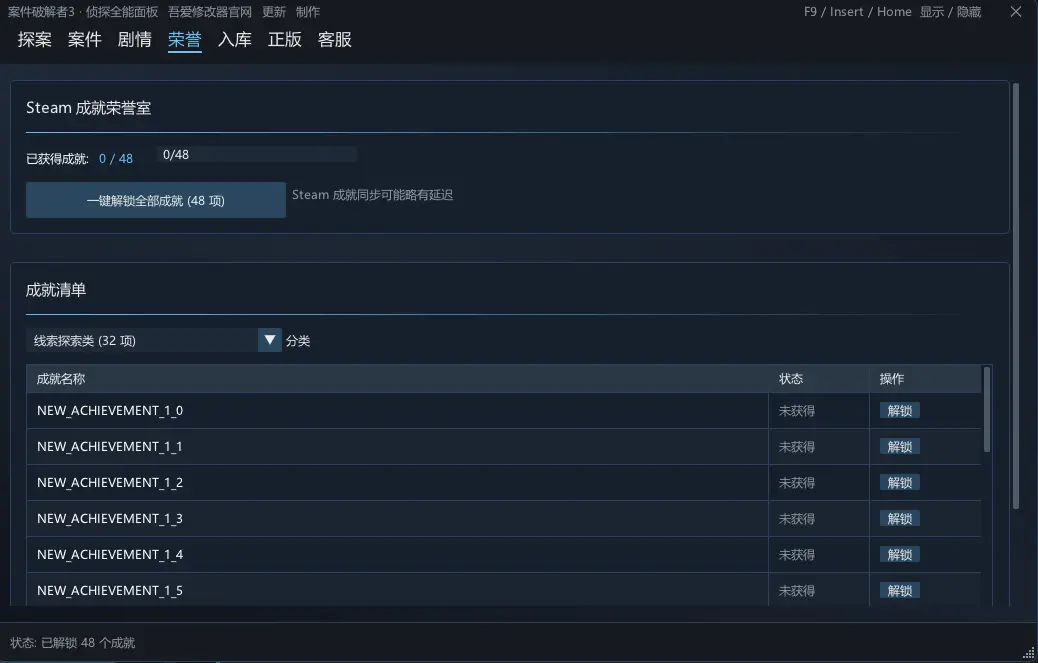
Task: Click 制作 in the title bar
Action: [x=308, y=12]
